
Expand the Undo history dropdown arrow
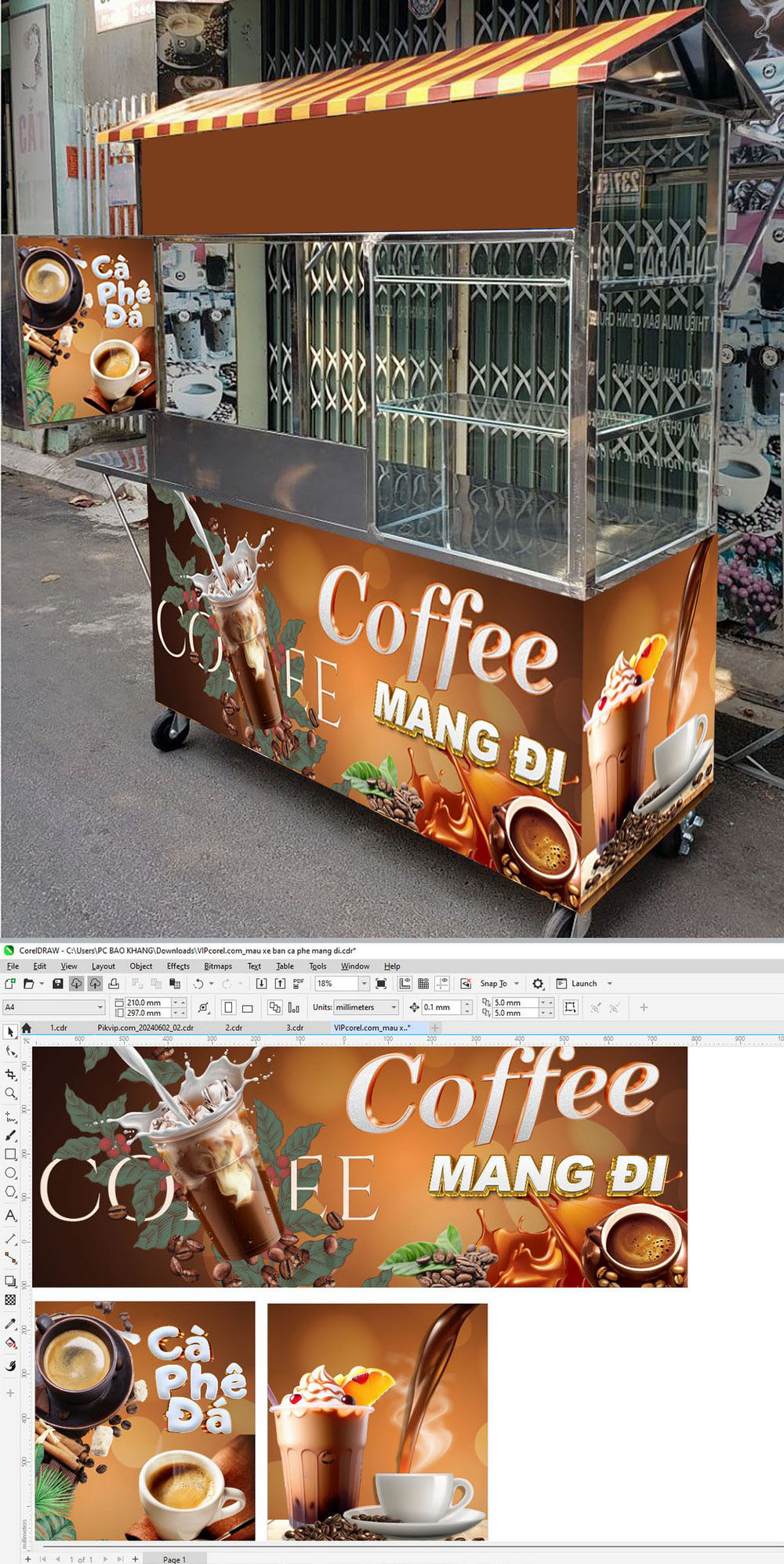211,984
